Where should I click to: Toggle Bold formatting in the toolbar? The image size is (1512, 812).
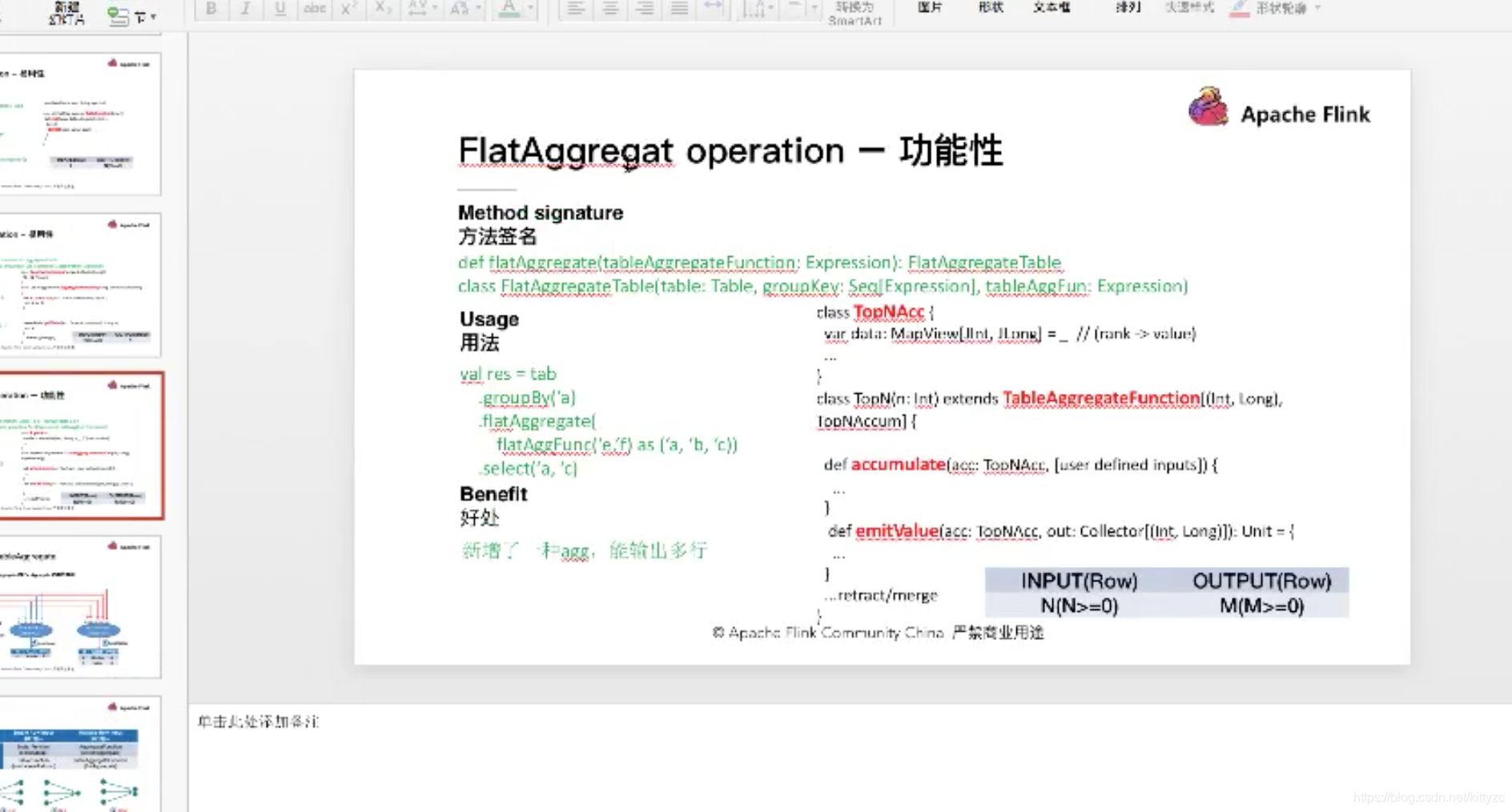[x=211, y=8]
